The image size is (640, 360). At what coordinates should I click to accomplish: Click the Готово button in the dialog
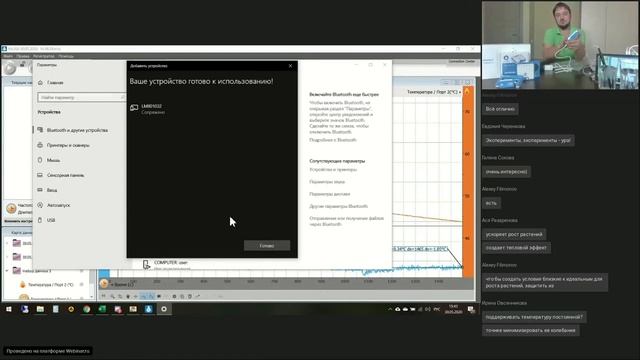[267, 245]
